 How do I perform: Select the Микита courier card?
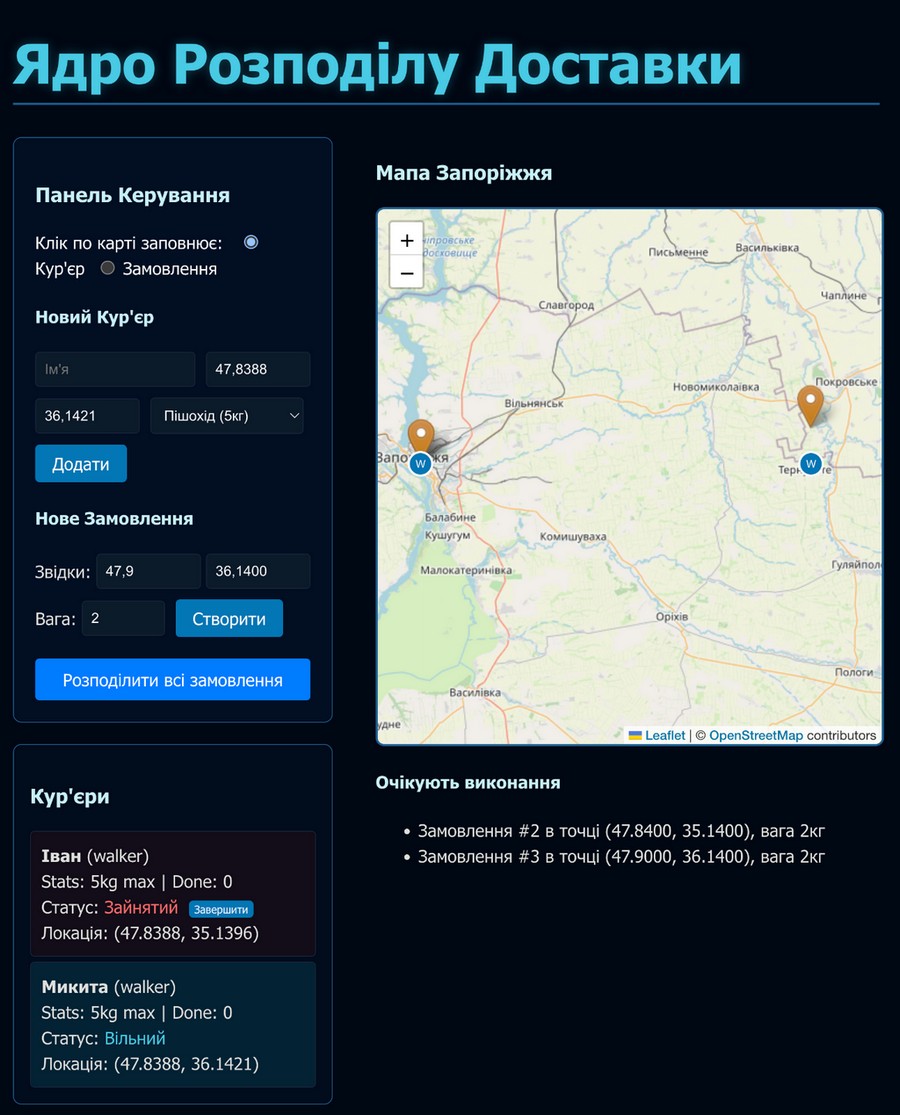[173, 1024]
